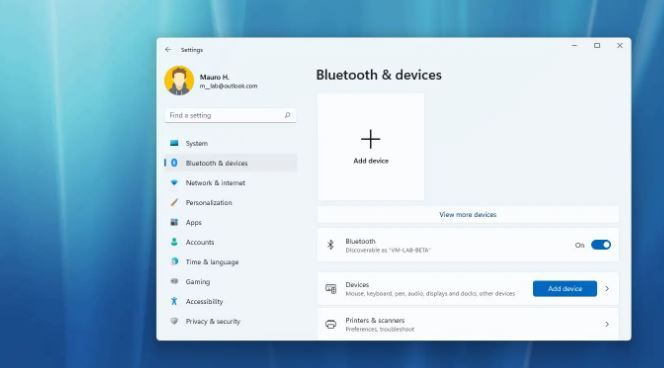Click the System monitor icon
664x368 pixels.
point(174,143)
